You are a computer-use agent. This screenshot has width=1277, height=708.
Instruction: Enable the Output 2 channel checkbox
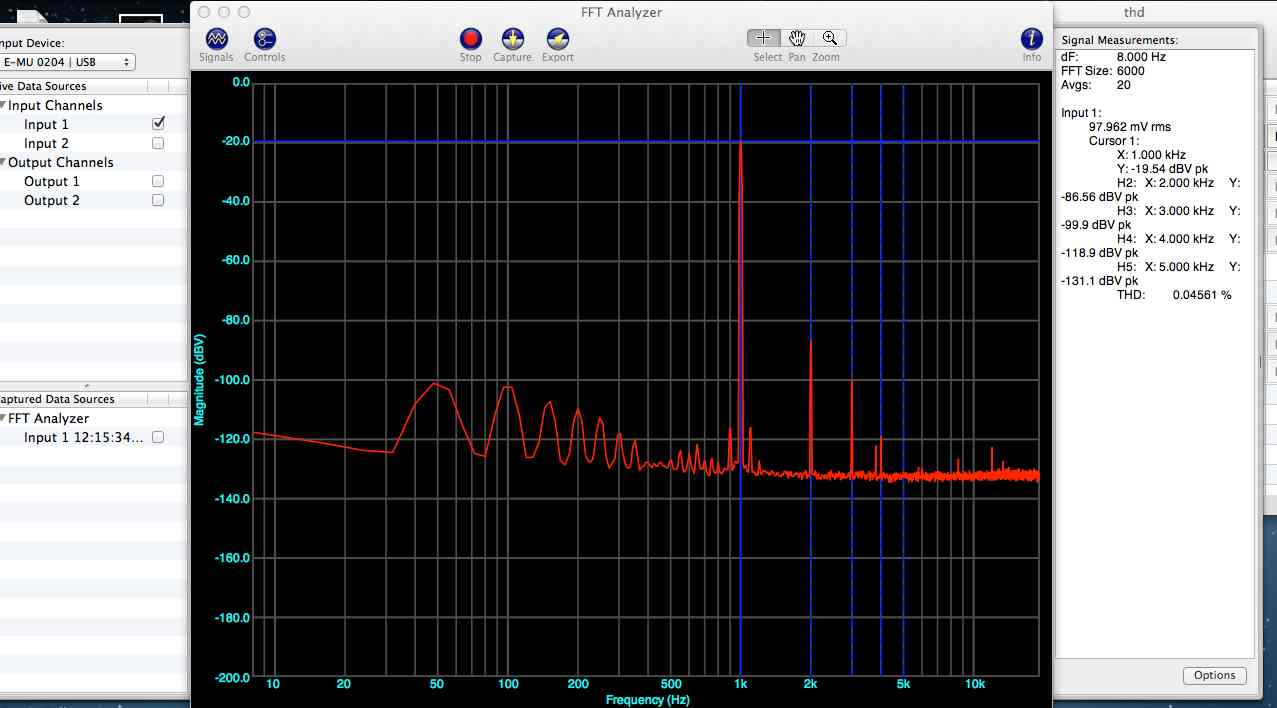(158, 200)
